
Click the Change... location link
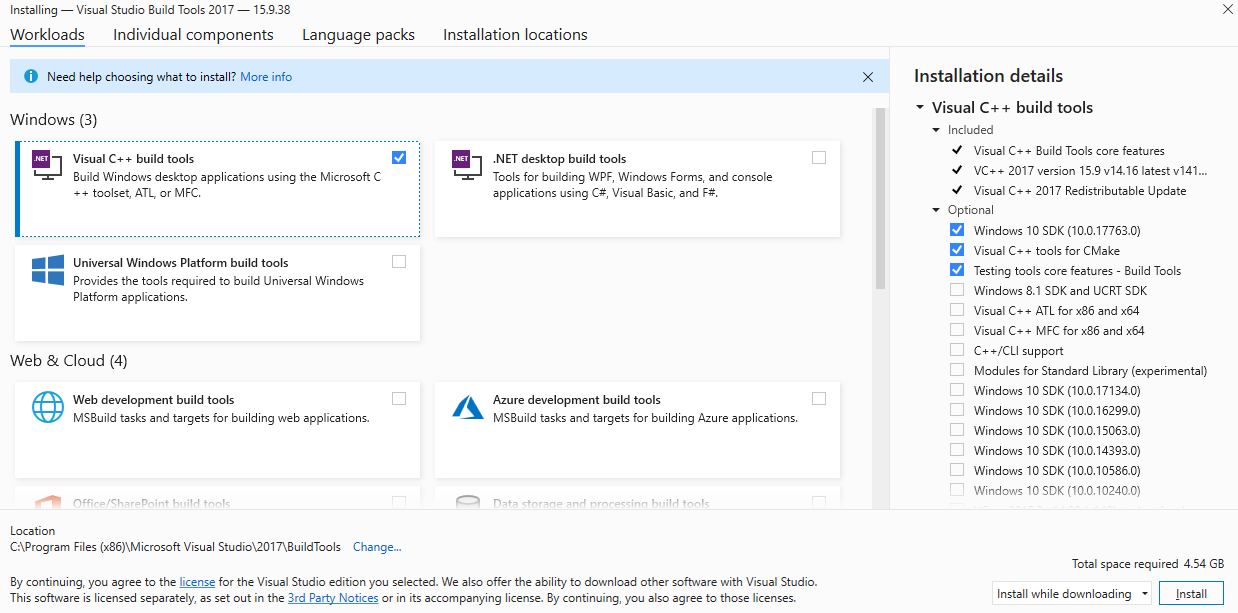click(377, 547)
